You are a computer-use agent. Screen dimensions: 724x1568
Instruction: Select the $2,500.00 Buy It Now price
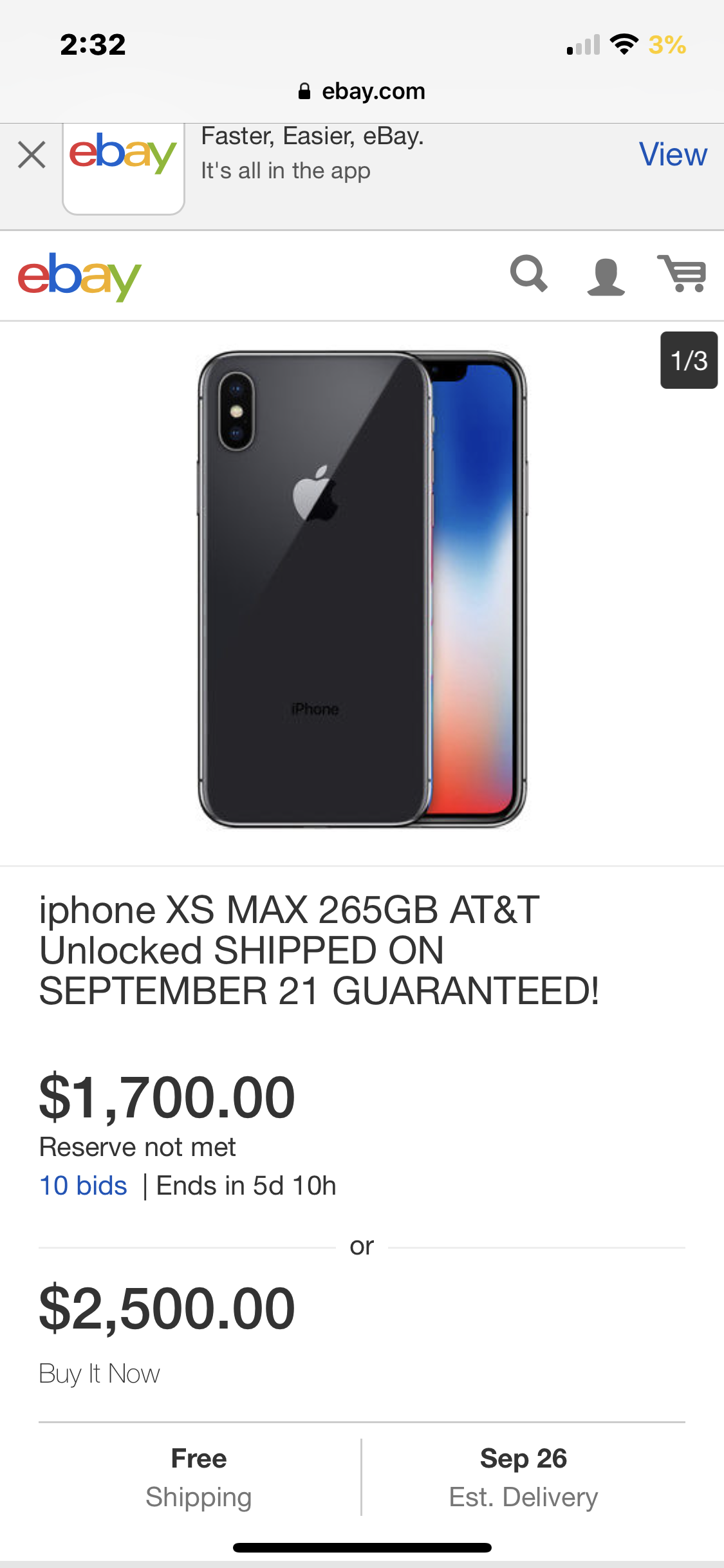tap(167, 1309)
